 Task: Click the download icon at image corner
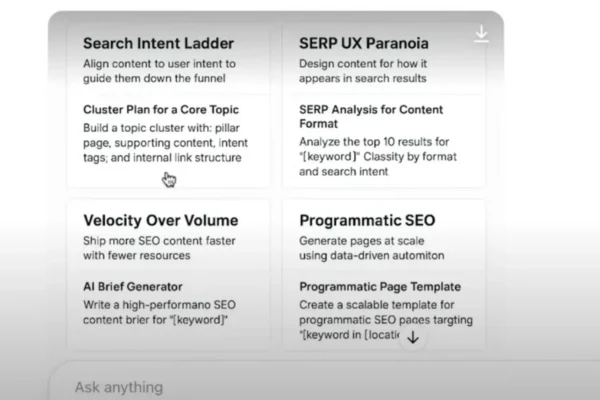(x=481, y=34)
